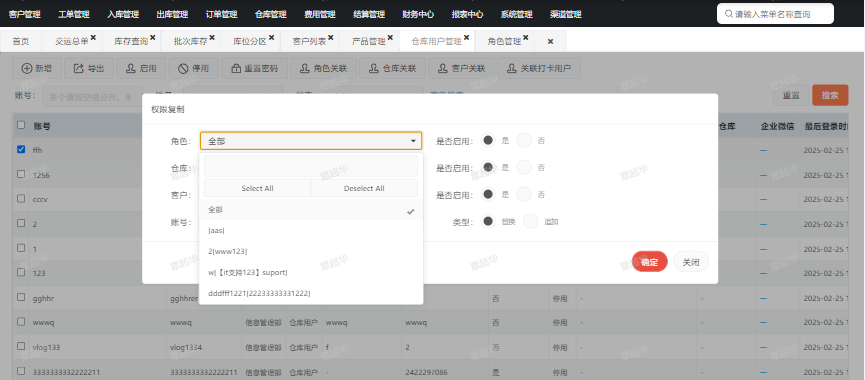
Task: Choose 替换 as the 类型
Action: click(x=488, y=221)
